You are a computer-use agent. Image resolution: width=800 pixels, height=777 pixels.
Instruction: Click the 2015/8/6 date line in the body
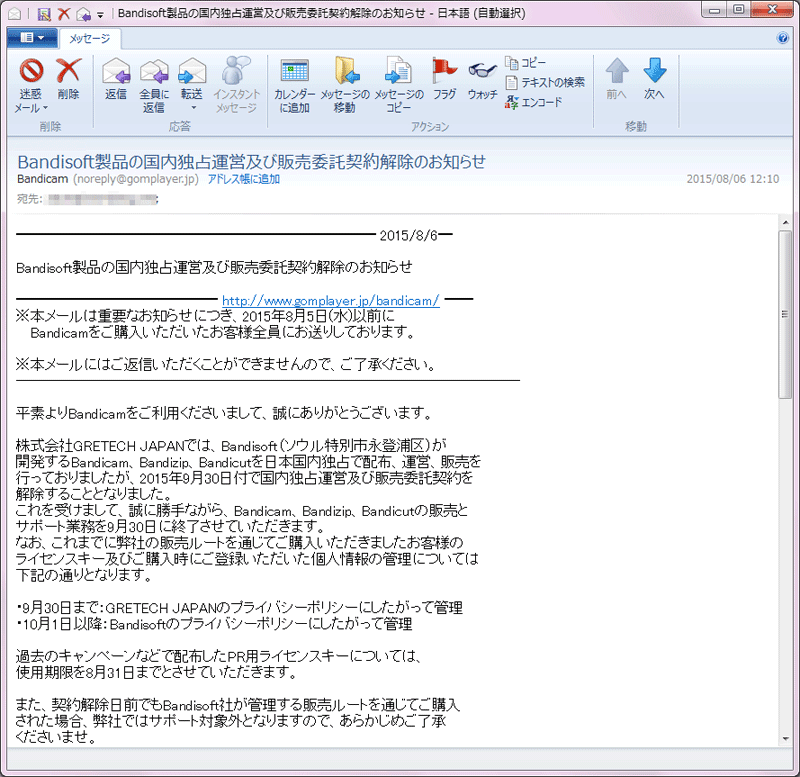[x=409, y=235]
